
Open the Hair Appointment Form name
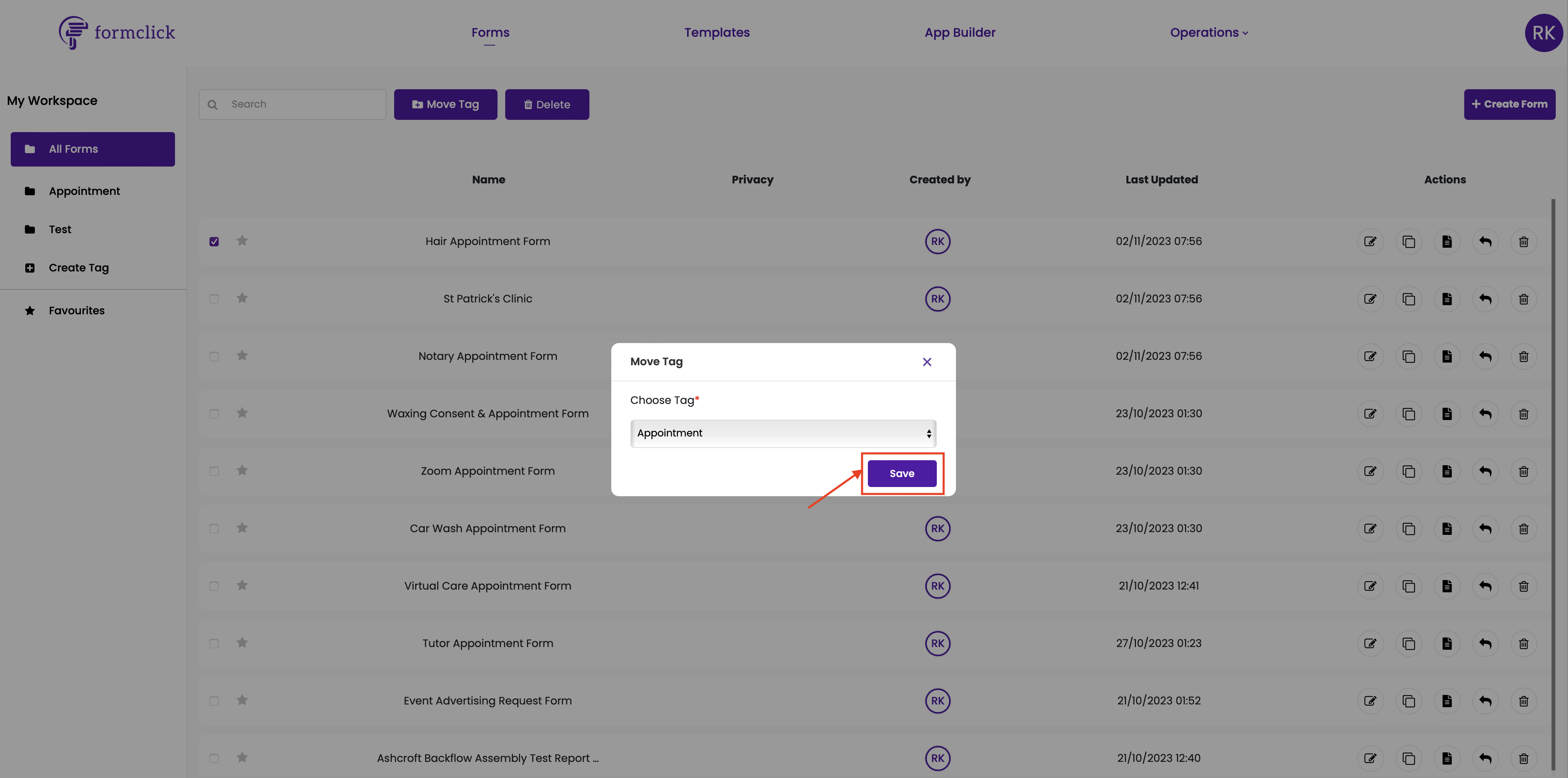488,242
